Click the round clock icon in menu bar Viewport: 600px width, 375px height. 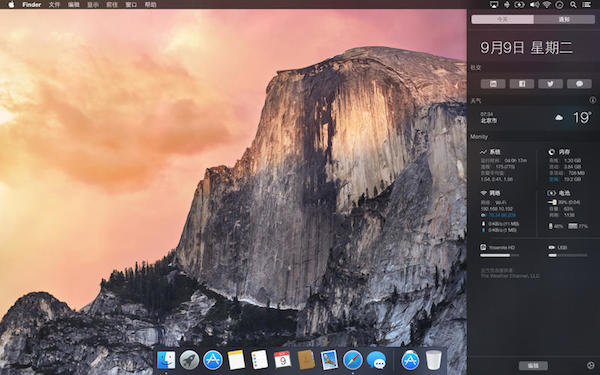tap(559, 5)
